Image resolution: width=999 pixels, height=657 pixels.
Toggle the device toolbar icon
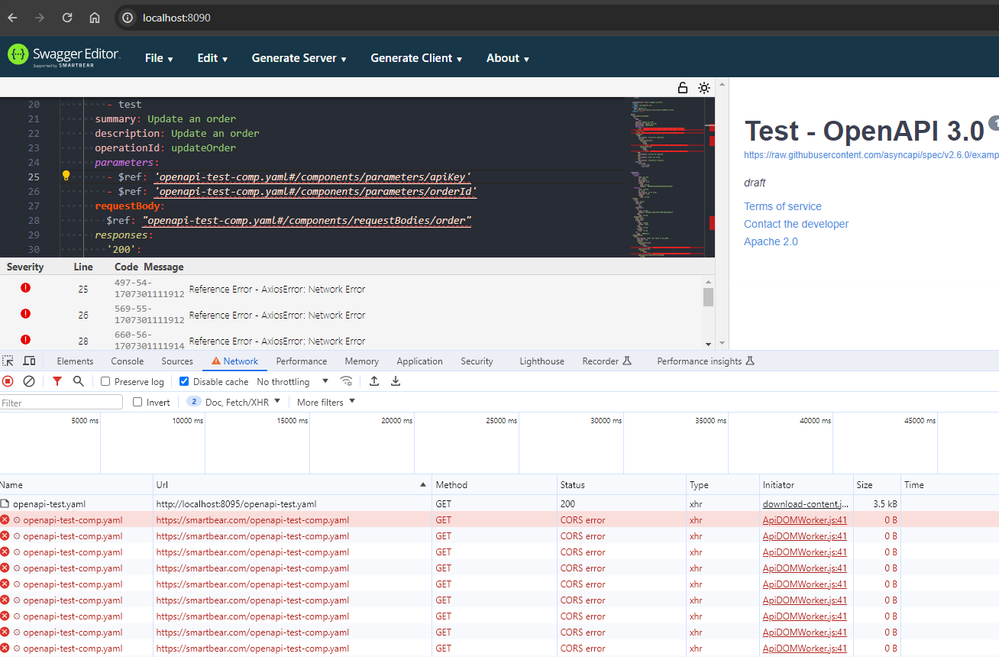pyautogui.click(x=29, y=361)
